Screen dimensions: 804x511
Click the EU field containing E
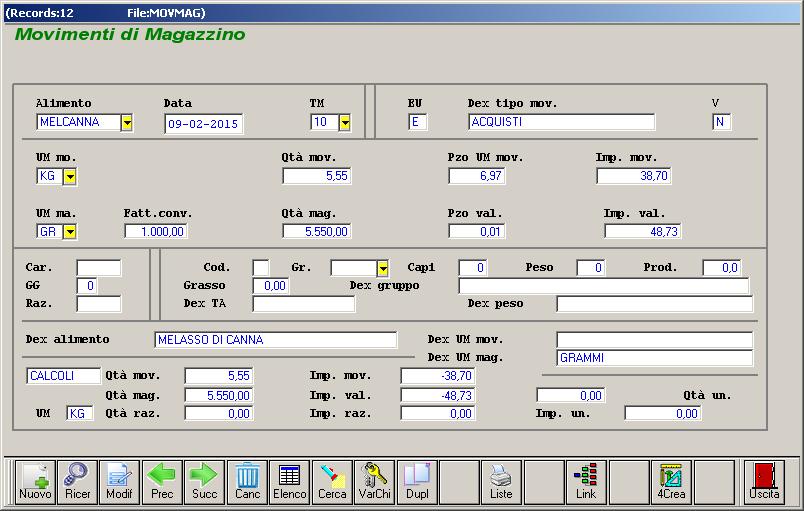(x=418, y=122)
